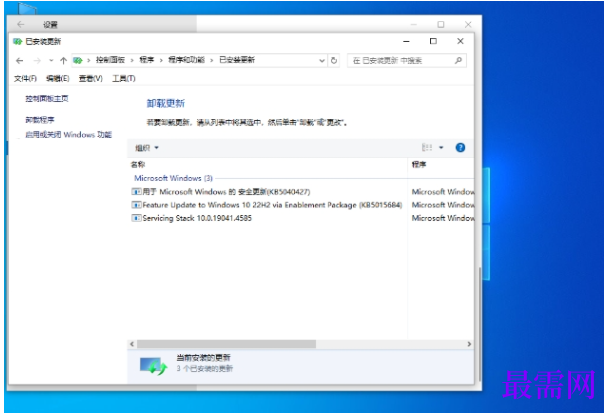
Task: Click the forward navigation arrow
Action: click(37, 61)
